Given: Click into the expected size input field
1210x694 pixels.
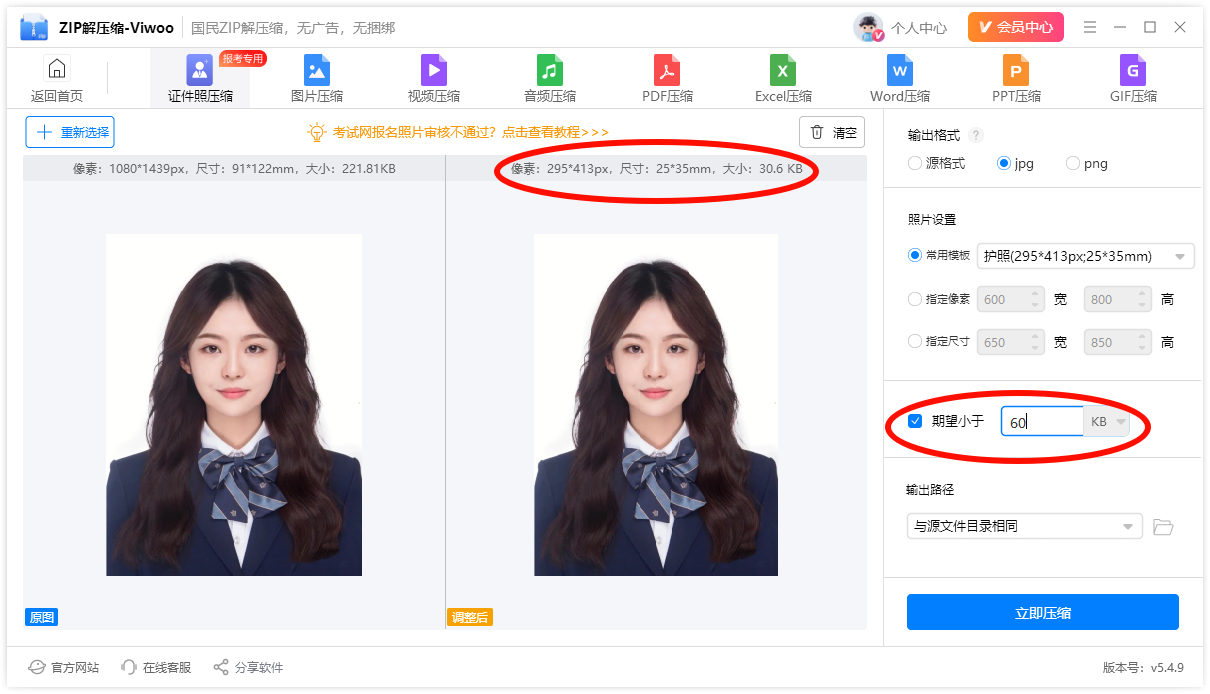Looking at the screenshot, I should point(1042,422).
